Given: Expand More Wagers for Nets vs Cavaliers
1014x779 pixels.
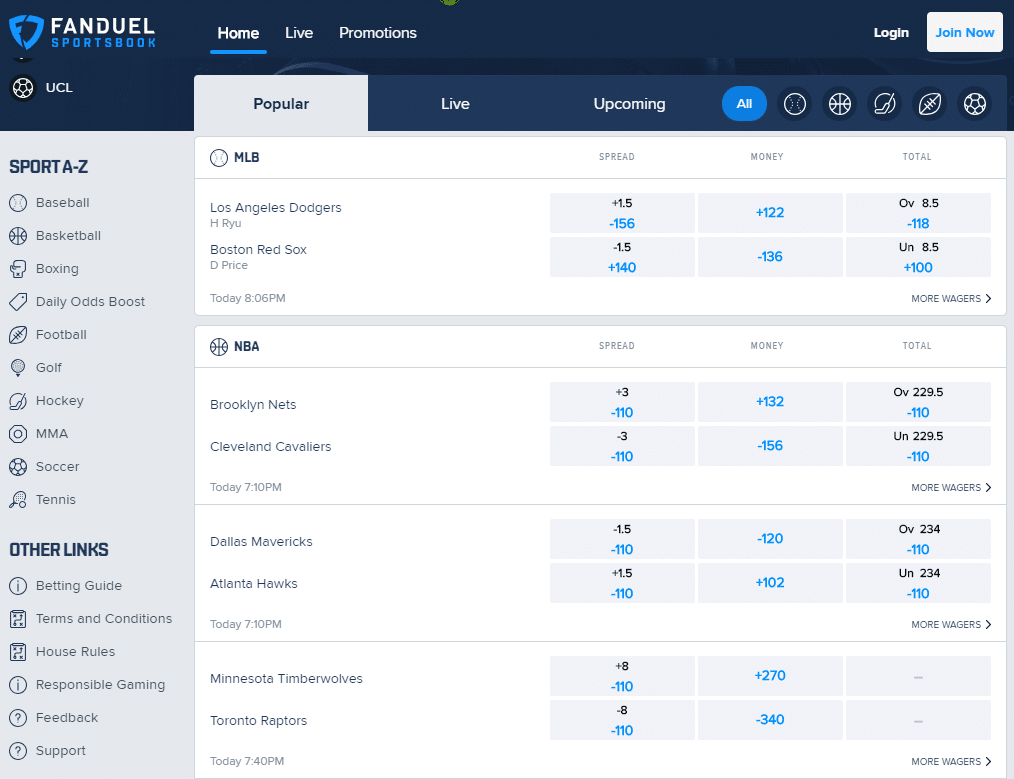Looking at the screenshot, I should (x=951, y=488).
